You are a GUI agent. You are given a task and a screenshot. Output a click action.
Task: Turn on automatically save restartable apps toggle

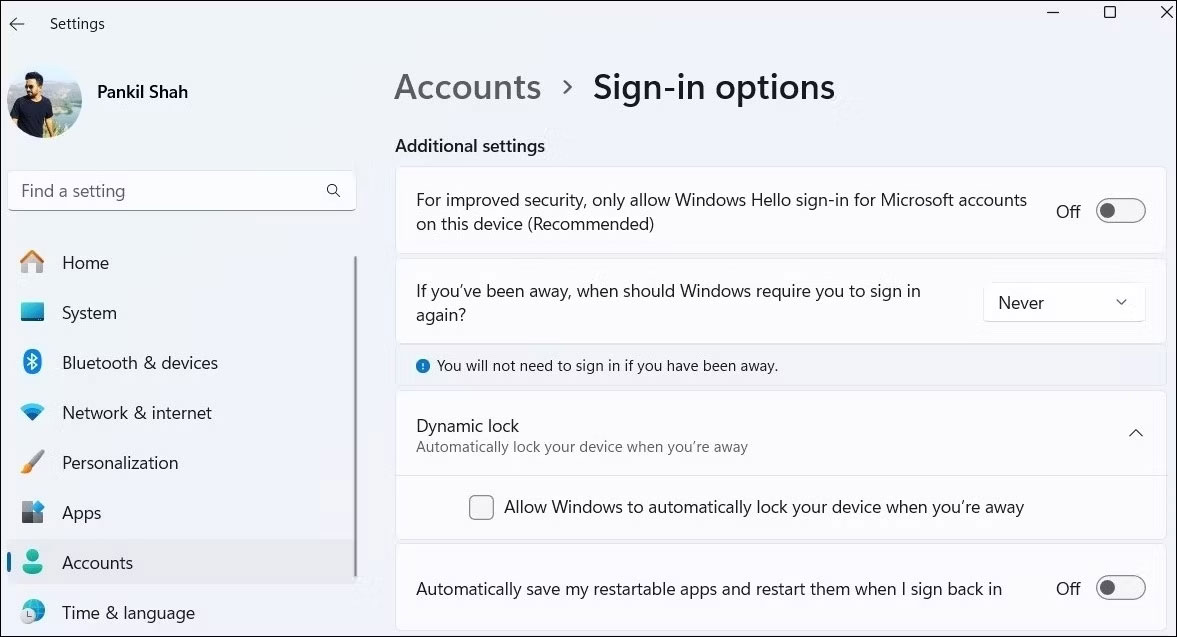click(x=1120, y=588)
